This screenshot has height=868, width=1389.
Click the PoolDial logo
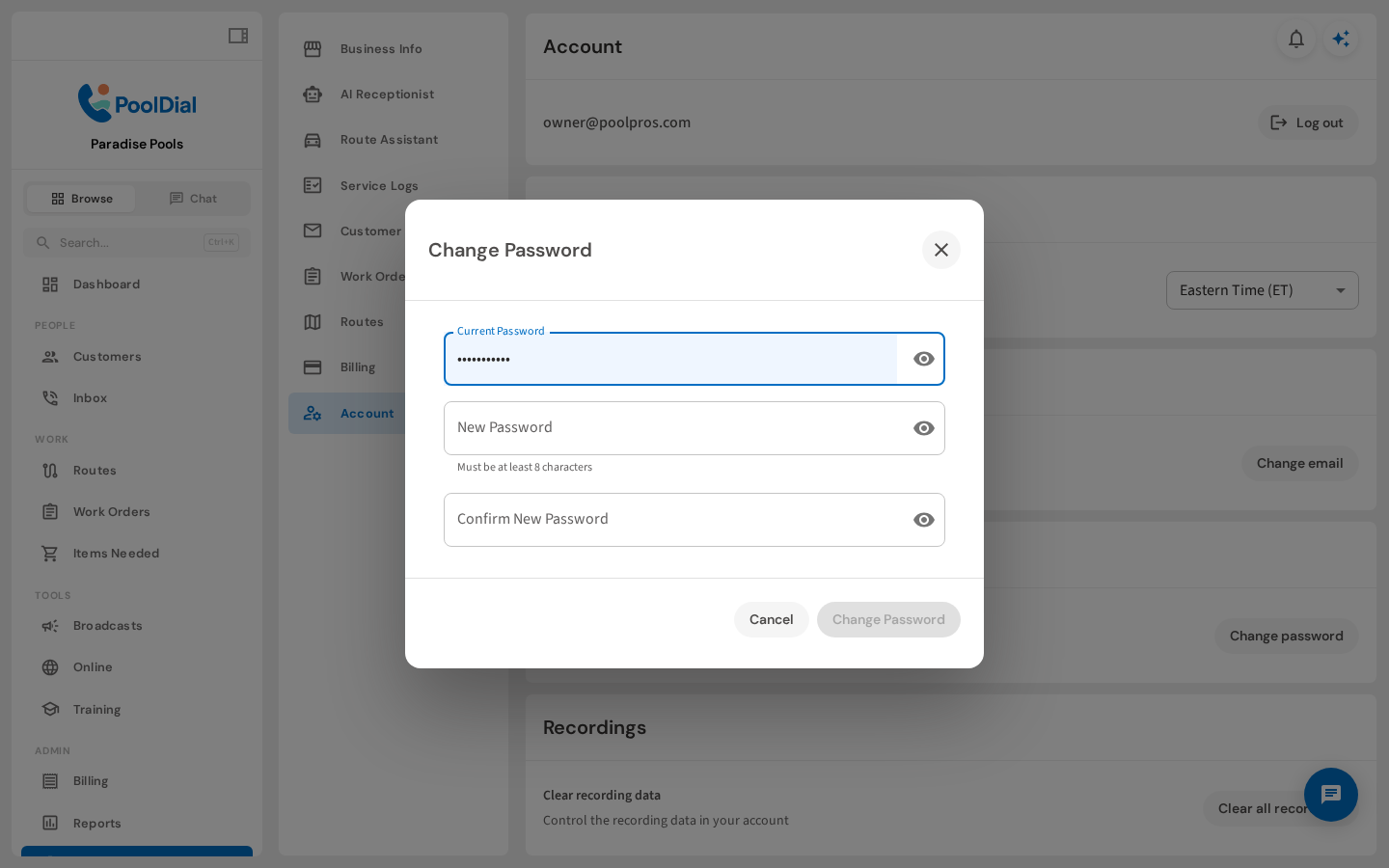pos(137,103)
